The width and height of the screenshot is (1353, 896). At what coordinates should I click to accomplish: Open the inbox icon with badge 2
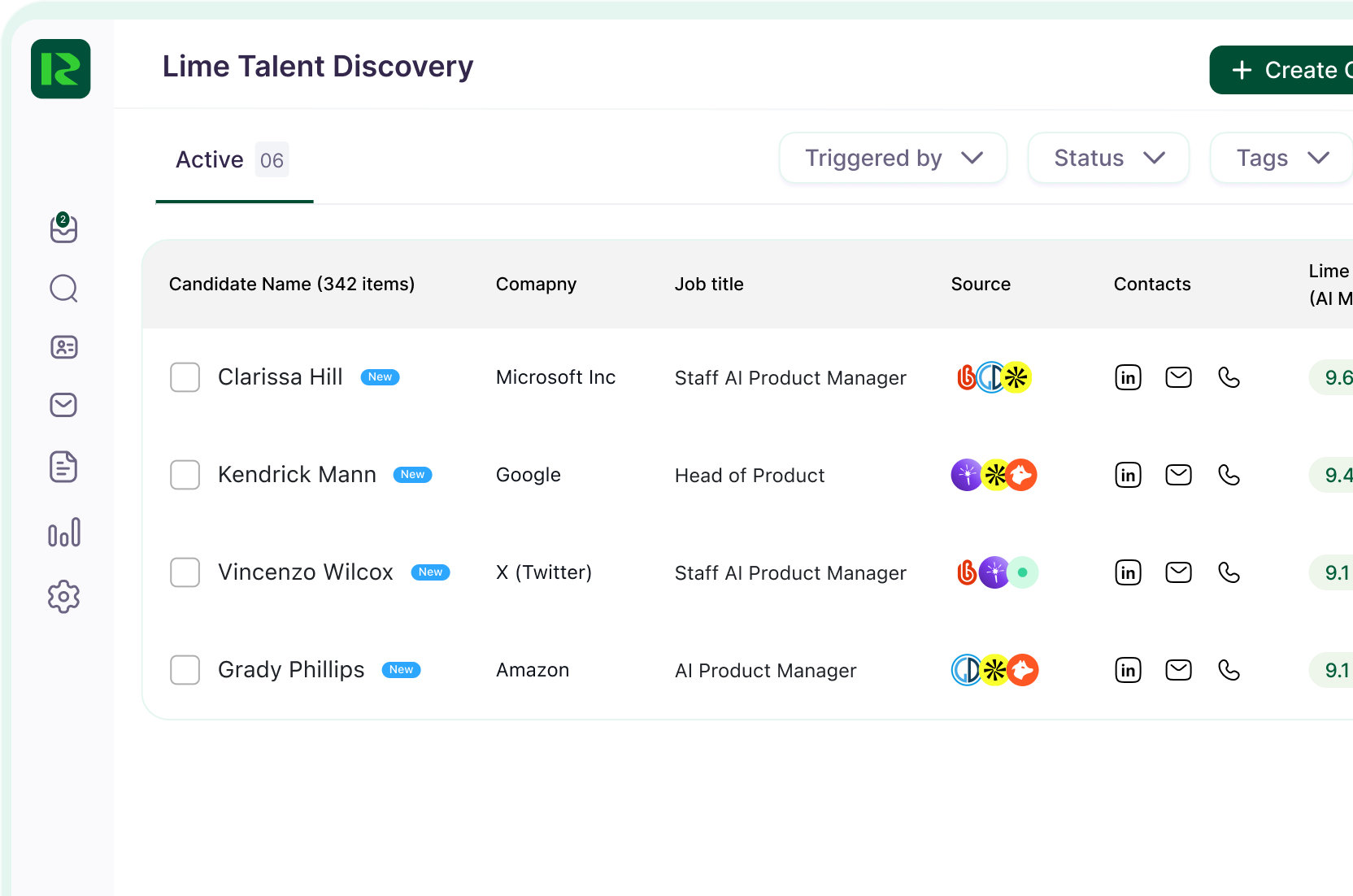point(63,228)
